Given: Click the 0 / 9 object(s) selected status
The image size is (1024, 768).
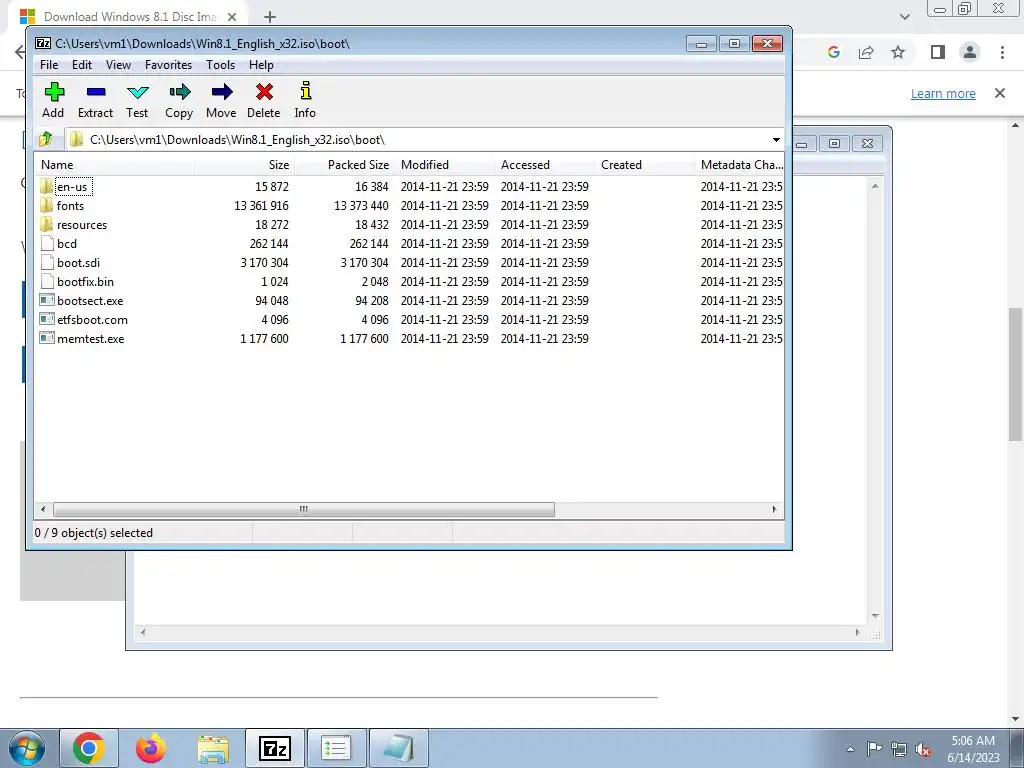Looking at the screenshot, I should [x=94, y=533].
